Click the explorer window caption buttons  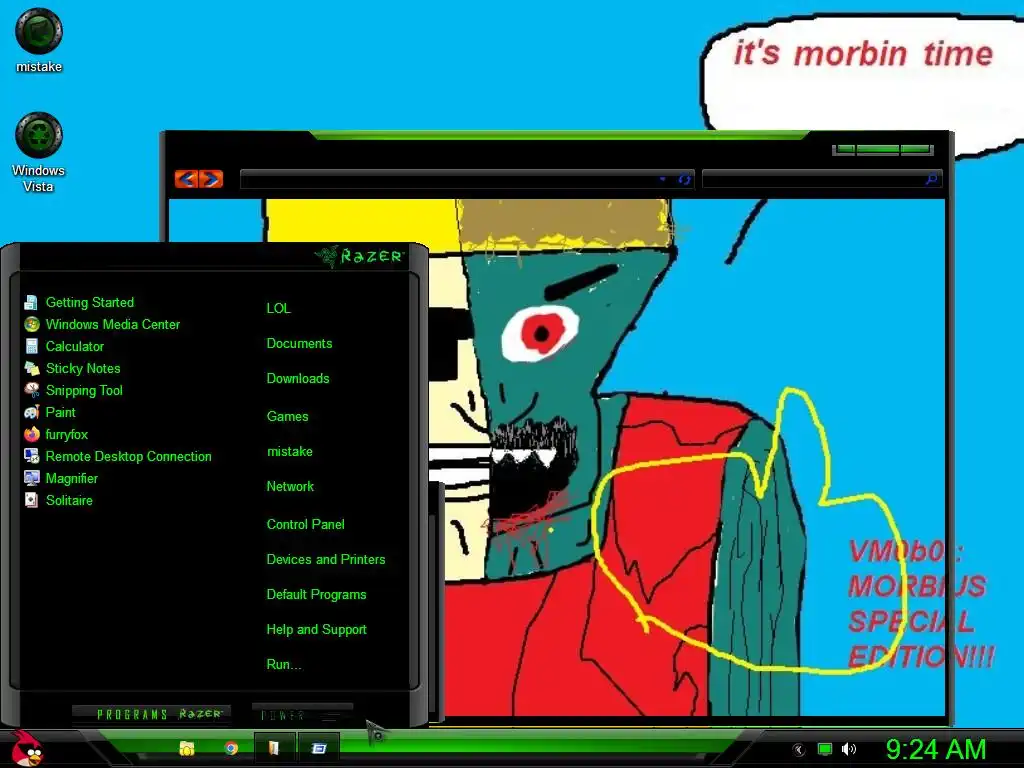[882, 150]
